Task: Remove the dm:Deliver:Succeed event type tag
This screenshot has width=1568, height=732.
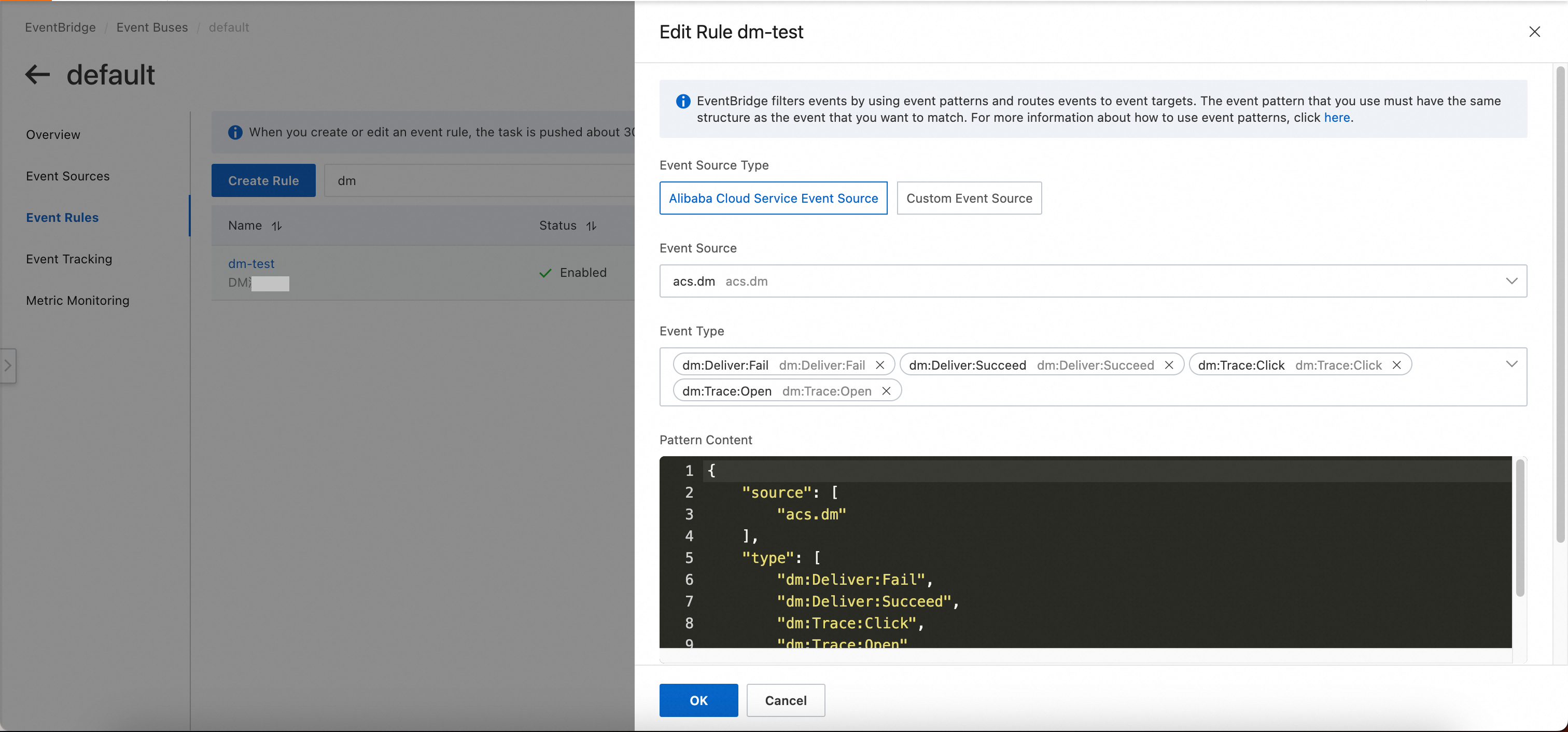Action: (x=1169, y=365)
